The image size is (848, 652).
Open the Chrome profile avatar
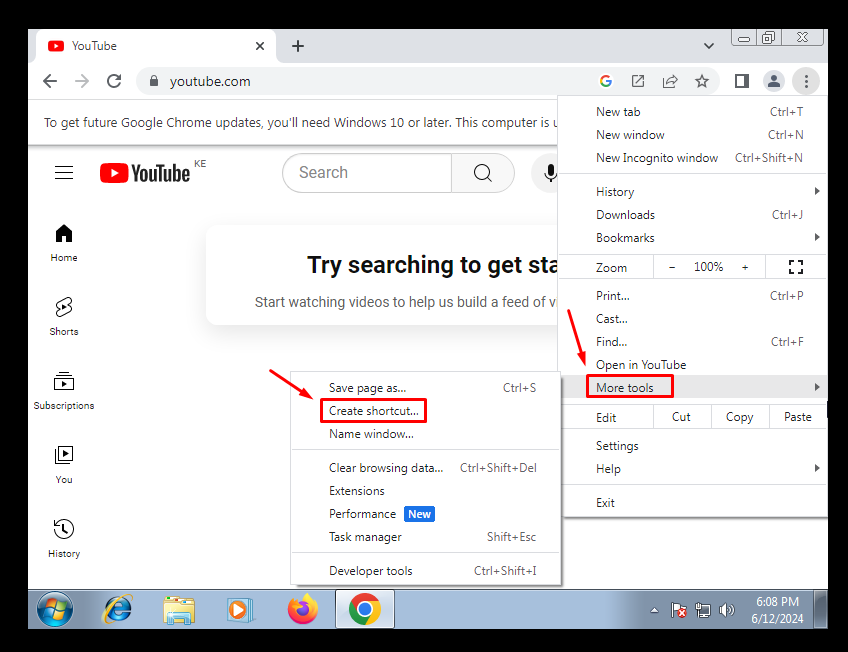pos(774,81)
